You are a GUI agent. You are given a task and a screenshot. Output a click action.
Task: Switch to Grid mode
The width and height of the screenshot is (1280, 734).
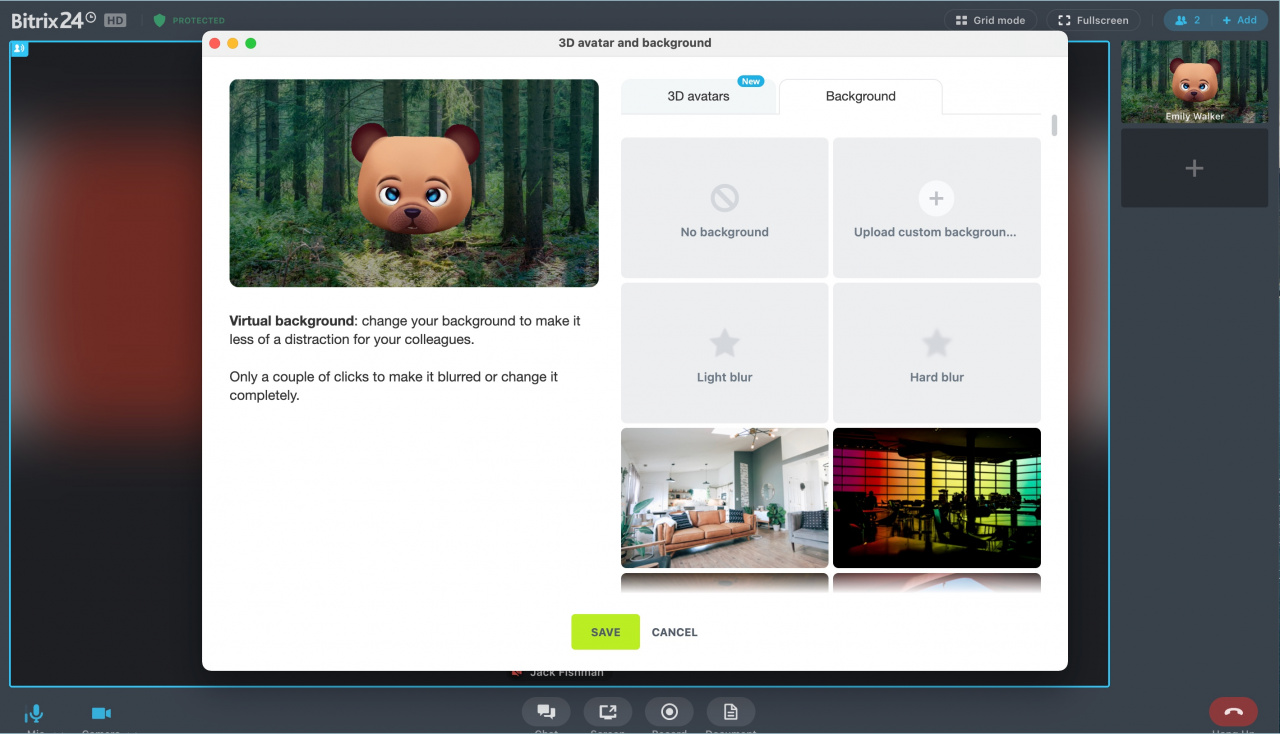tap(990, 20)
